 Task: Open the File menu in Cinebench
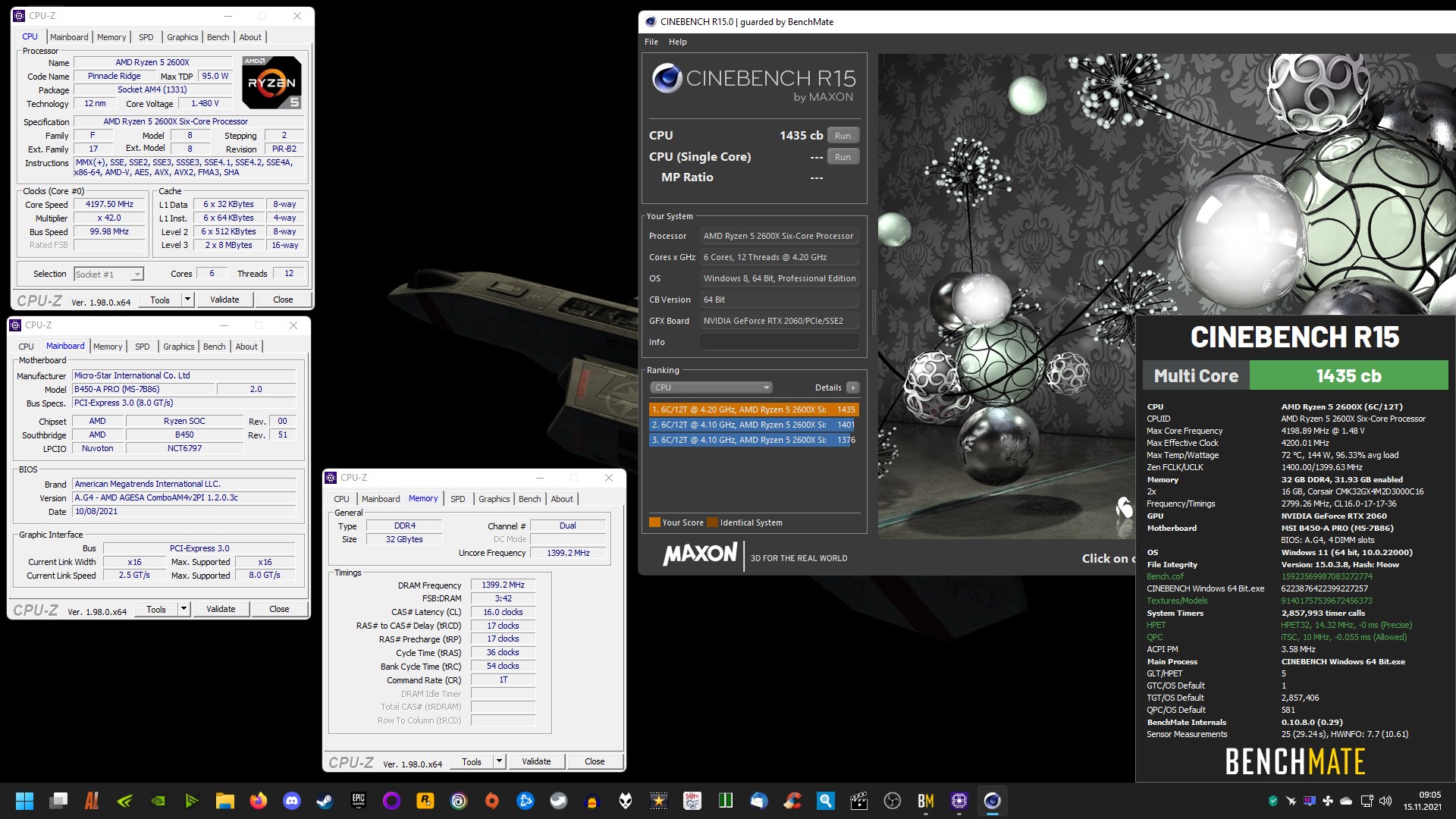coord(651,42)
